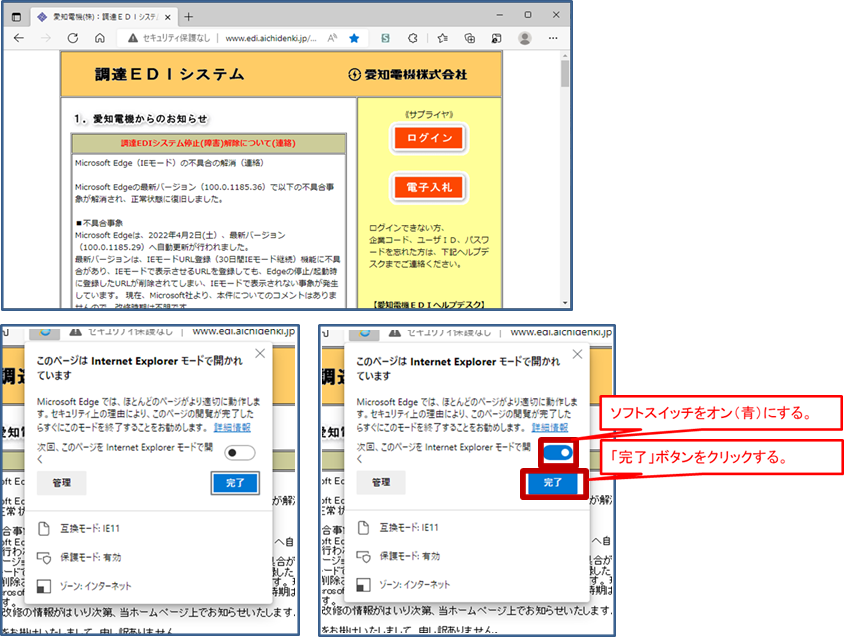The width and height of the screenshot is (844, 637).
Task: Click the browser forward arrow
Action: (46, 38)
